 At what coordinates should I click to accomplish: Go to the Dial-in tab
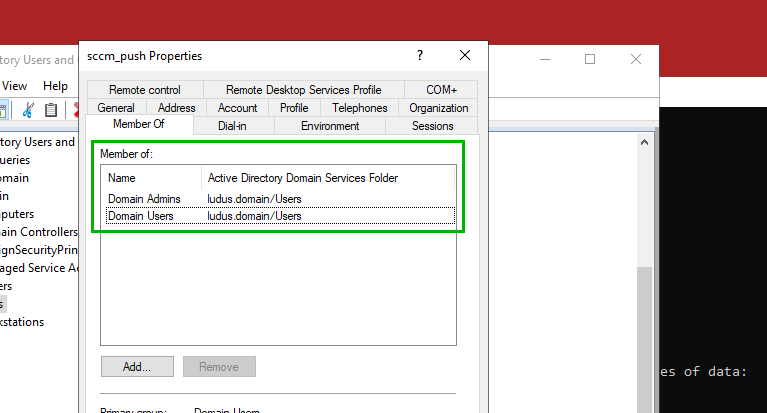point(232,126)
